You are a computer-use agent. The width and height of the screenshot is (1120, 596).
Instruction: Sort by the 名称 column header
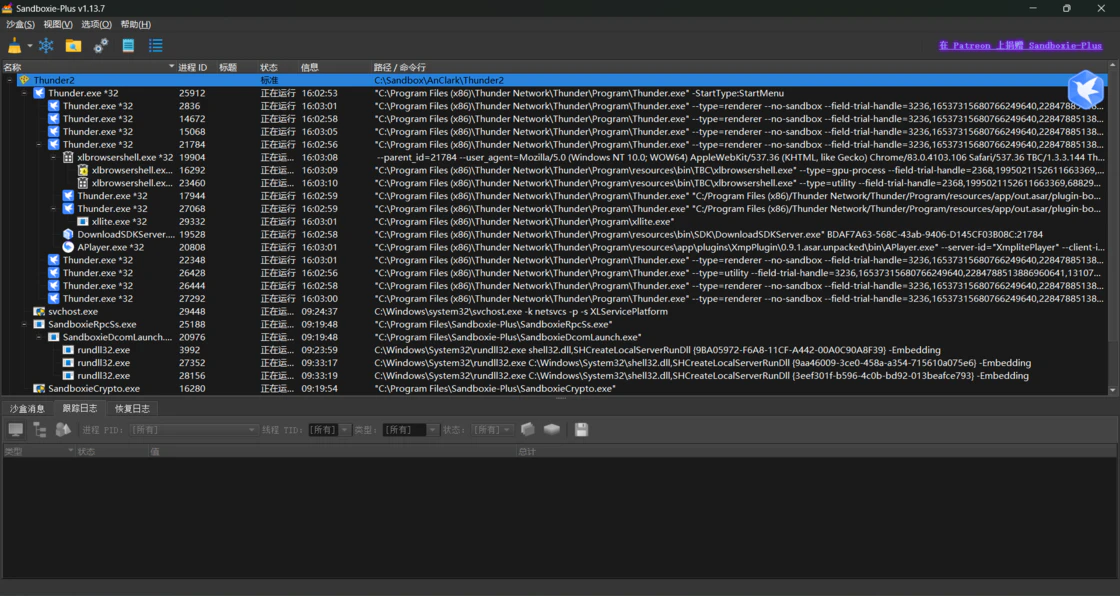89,67
